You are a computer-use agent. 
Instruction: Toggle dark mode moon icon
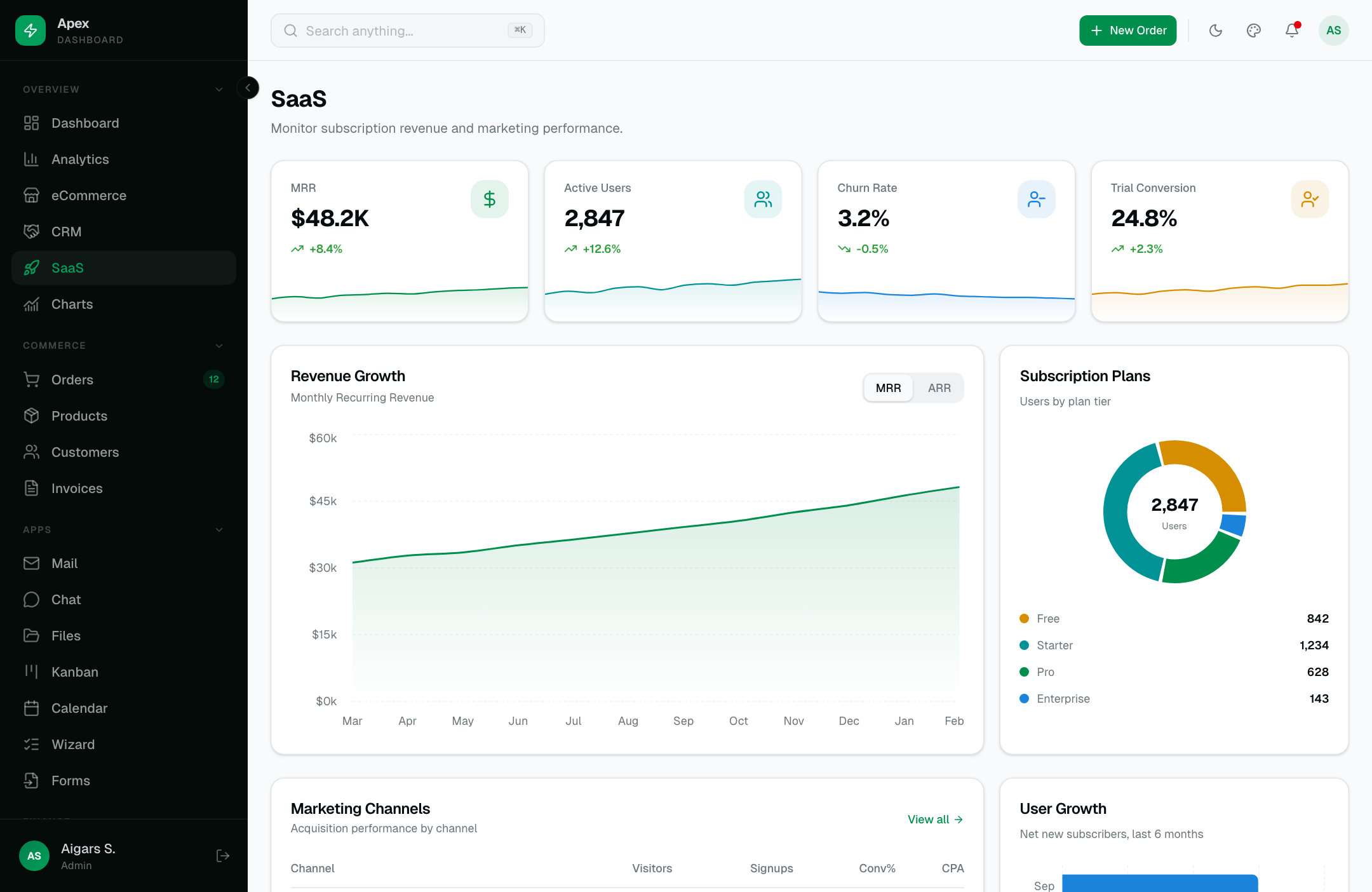coord(1216,30)
